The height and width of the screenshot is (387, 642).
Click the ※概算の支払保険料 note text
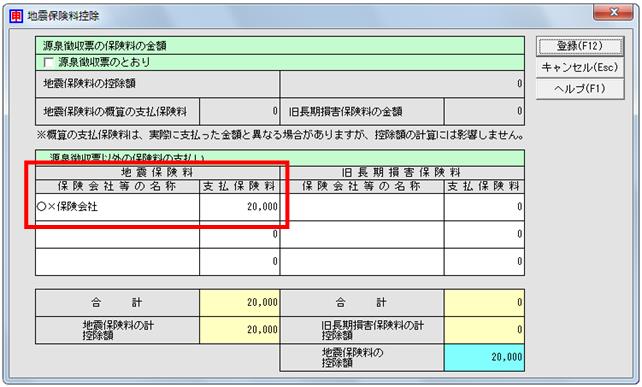(x=280, y=135)
